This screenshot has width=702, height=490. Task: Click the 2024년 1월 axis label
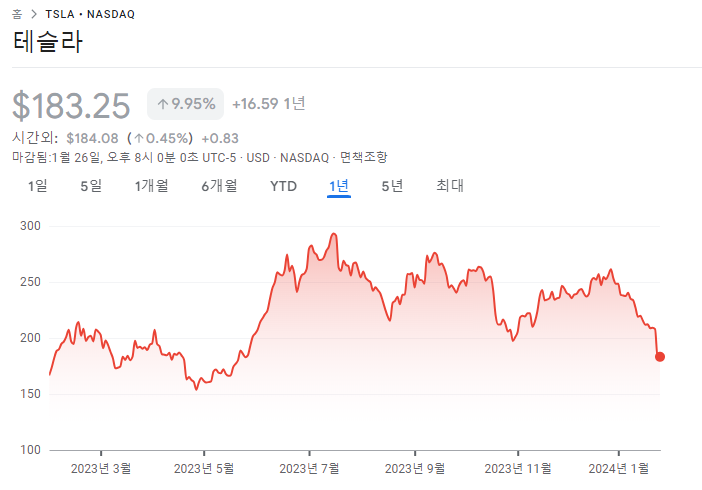pyautogui.click(x=619, y=469)
